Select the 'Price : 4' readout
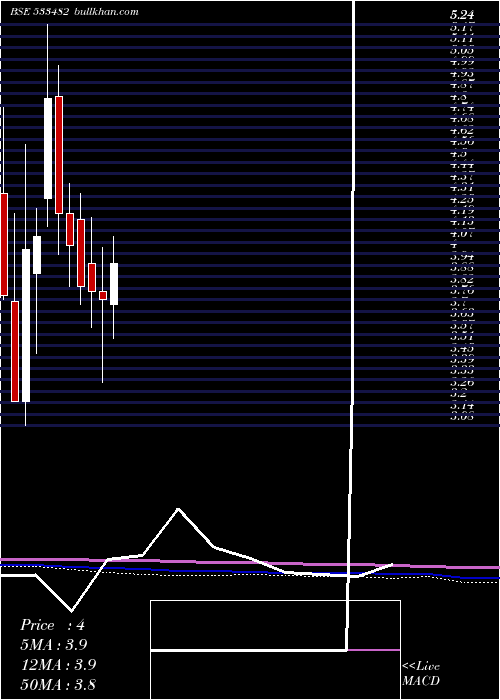The image size is (500, 700). click(x=52, y=625)
